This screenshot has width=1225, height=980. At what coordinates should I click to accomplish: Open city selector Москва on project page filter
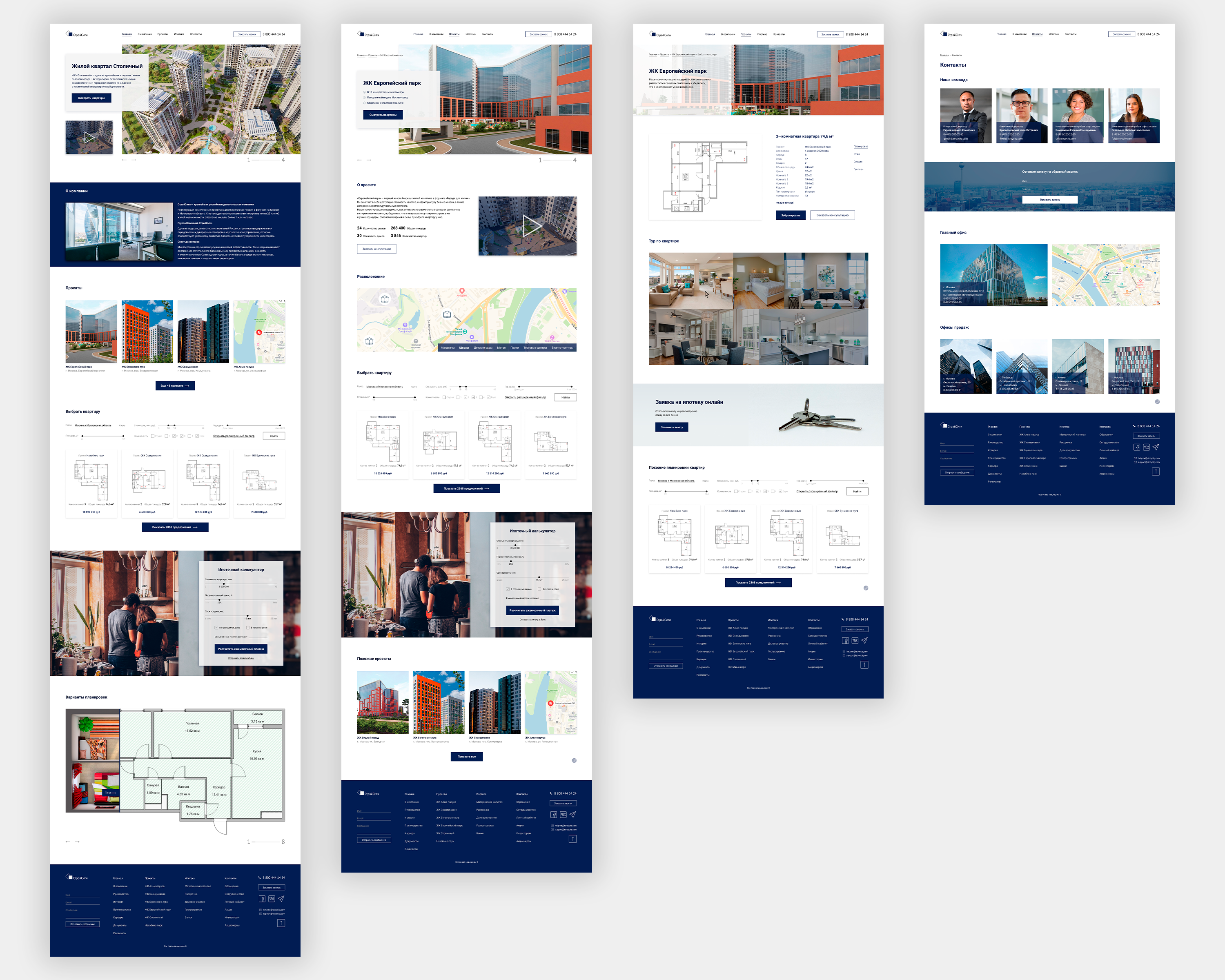pyautogui.click(x=385, y=387)
